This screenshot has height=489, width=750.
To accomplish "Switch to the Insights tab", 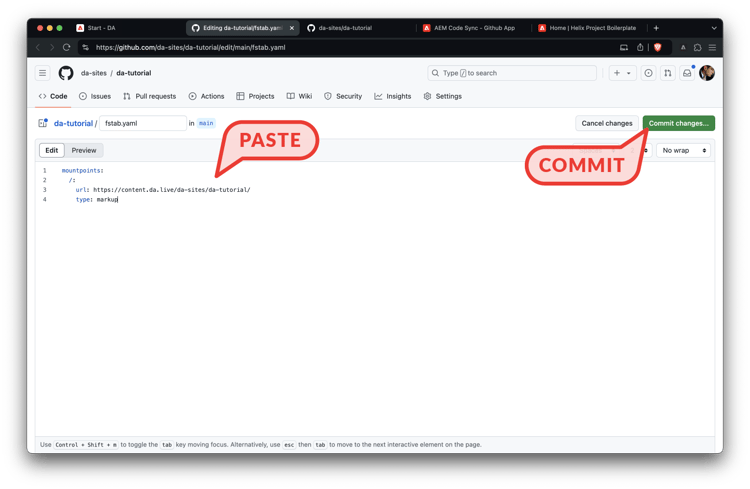I will click(x=393, y=96).
